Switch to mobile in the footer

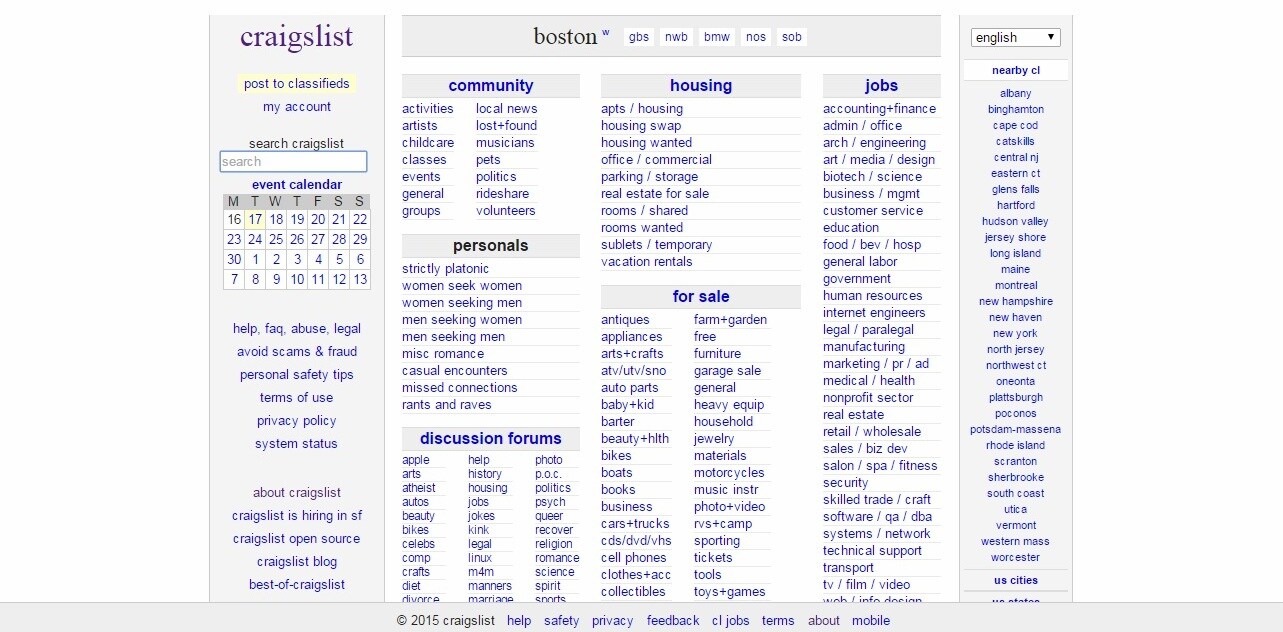[x=871, y=621]
